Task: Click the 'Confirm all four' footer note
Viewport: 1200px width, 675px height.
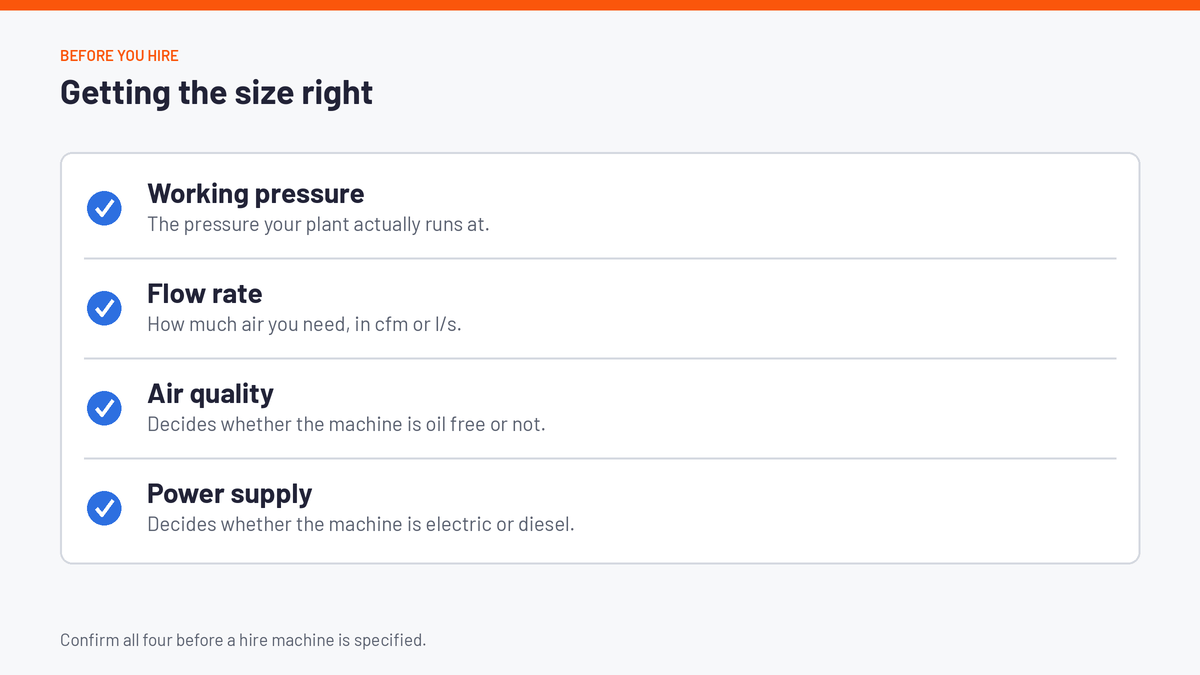Action: [x=243, y=639]
